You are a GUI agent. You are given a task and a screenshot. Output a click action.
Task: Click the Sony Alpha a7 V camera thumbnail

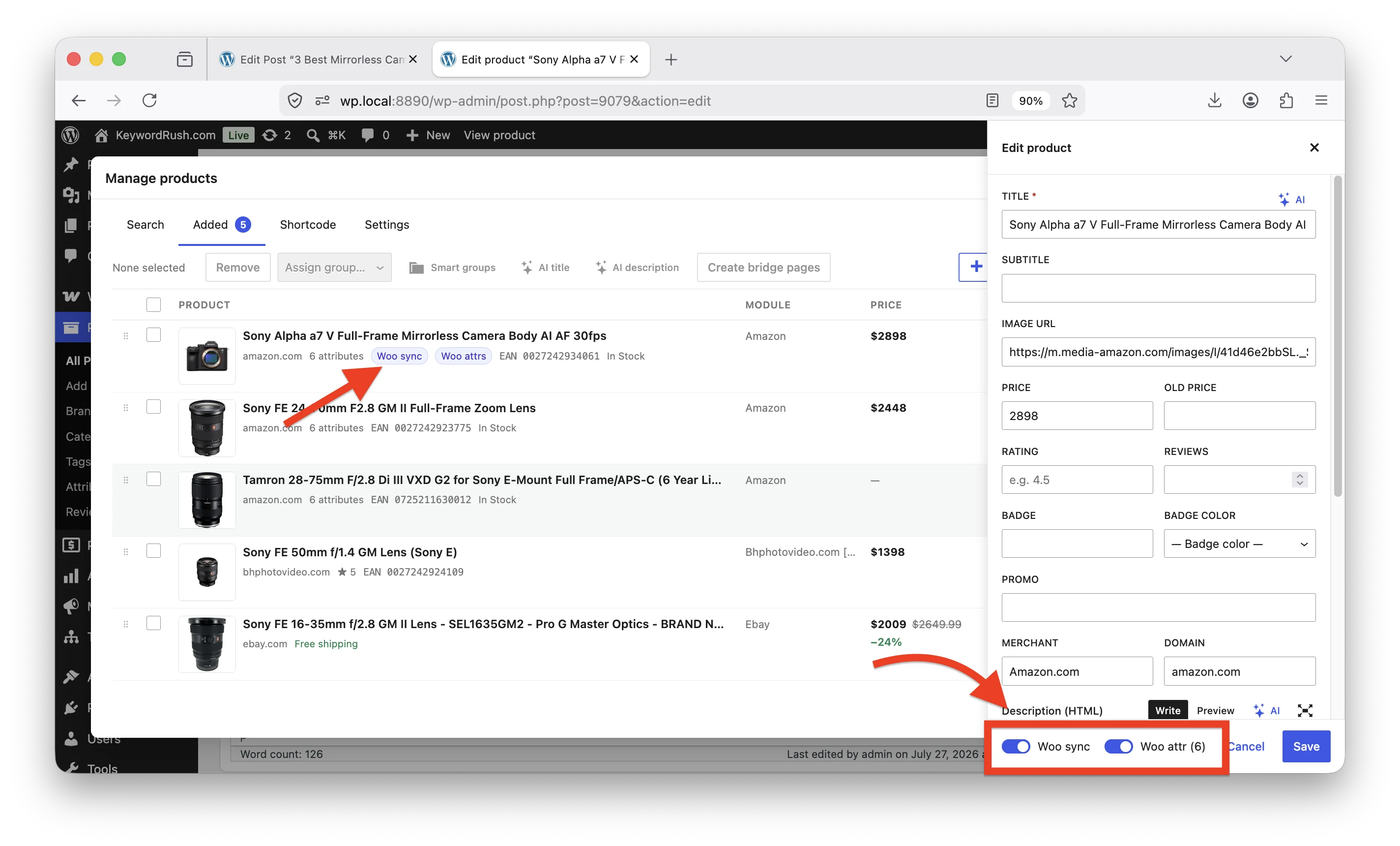pyautogui.click(x=207, y=356)
